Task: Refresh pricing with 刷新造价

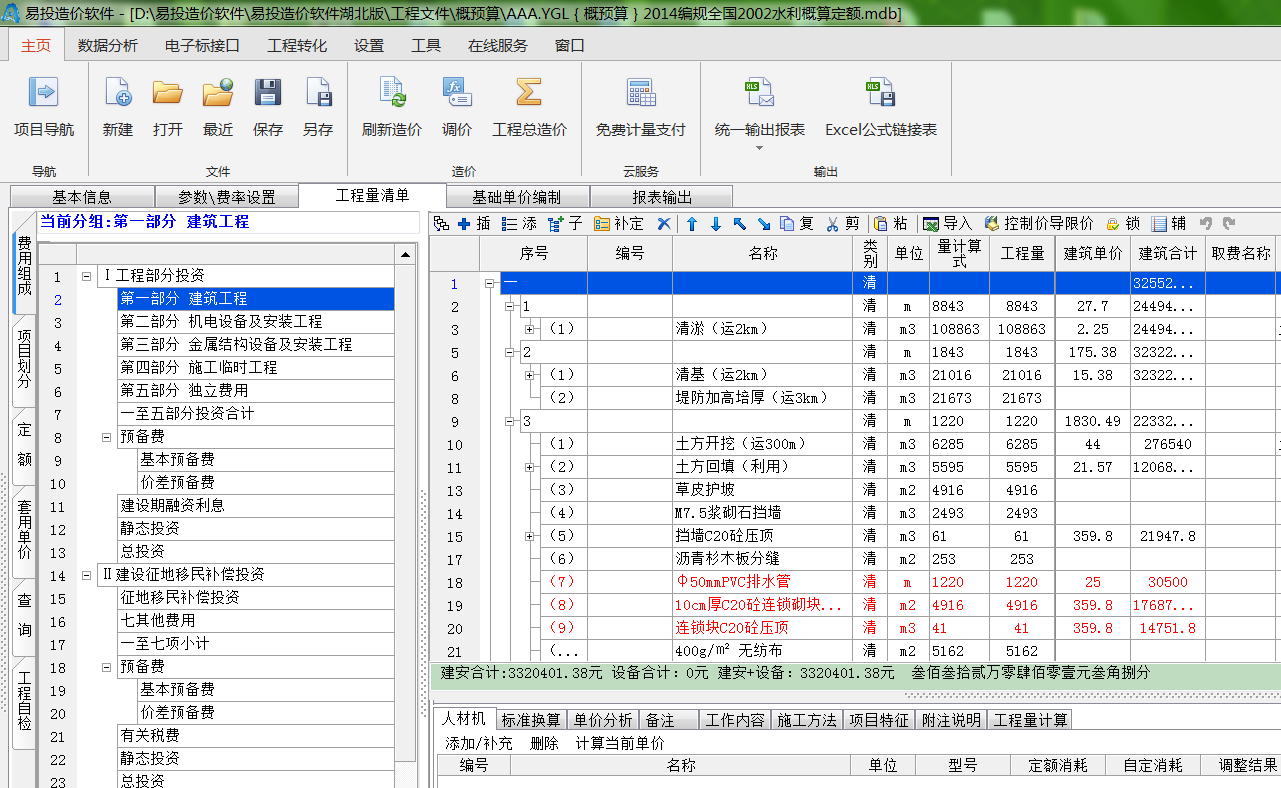Action: tap(392, 107)
